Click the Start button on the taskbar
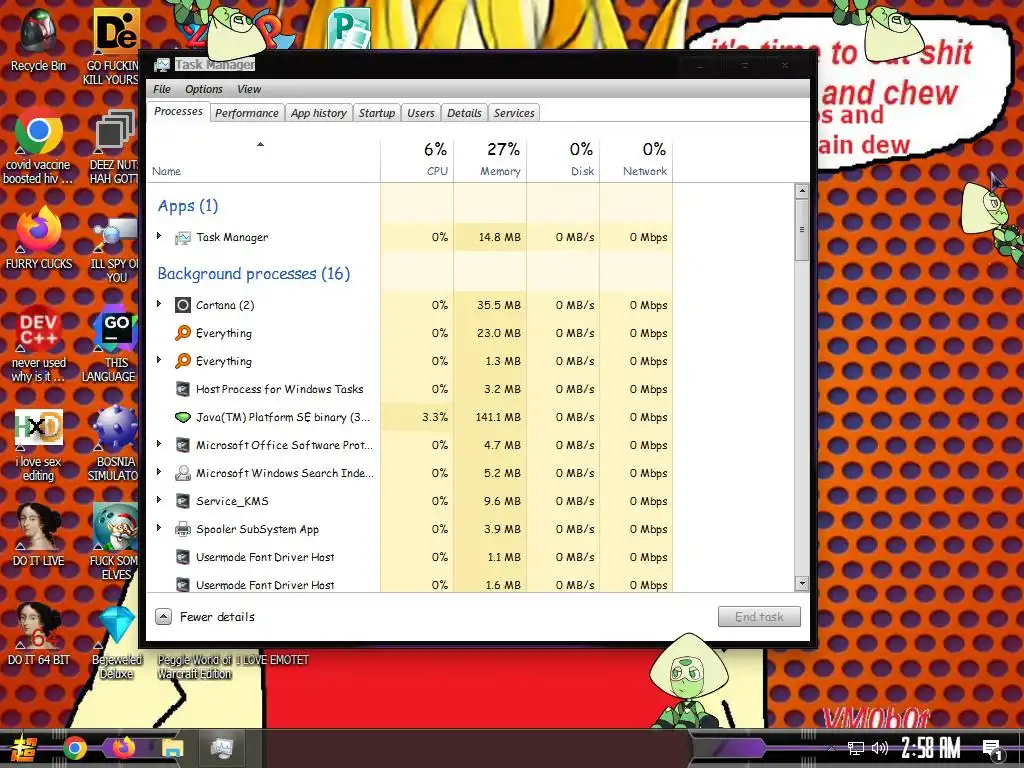Image resolution: width=1024 pixels, height=768 pixels. pos(22,749)
